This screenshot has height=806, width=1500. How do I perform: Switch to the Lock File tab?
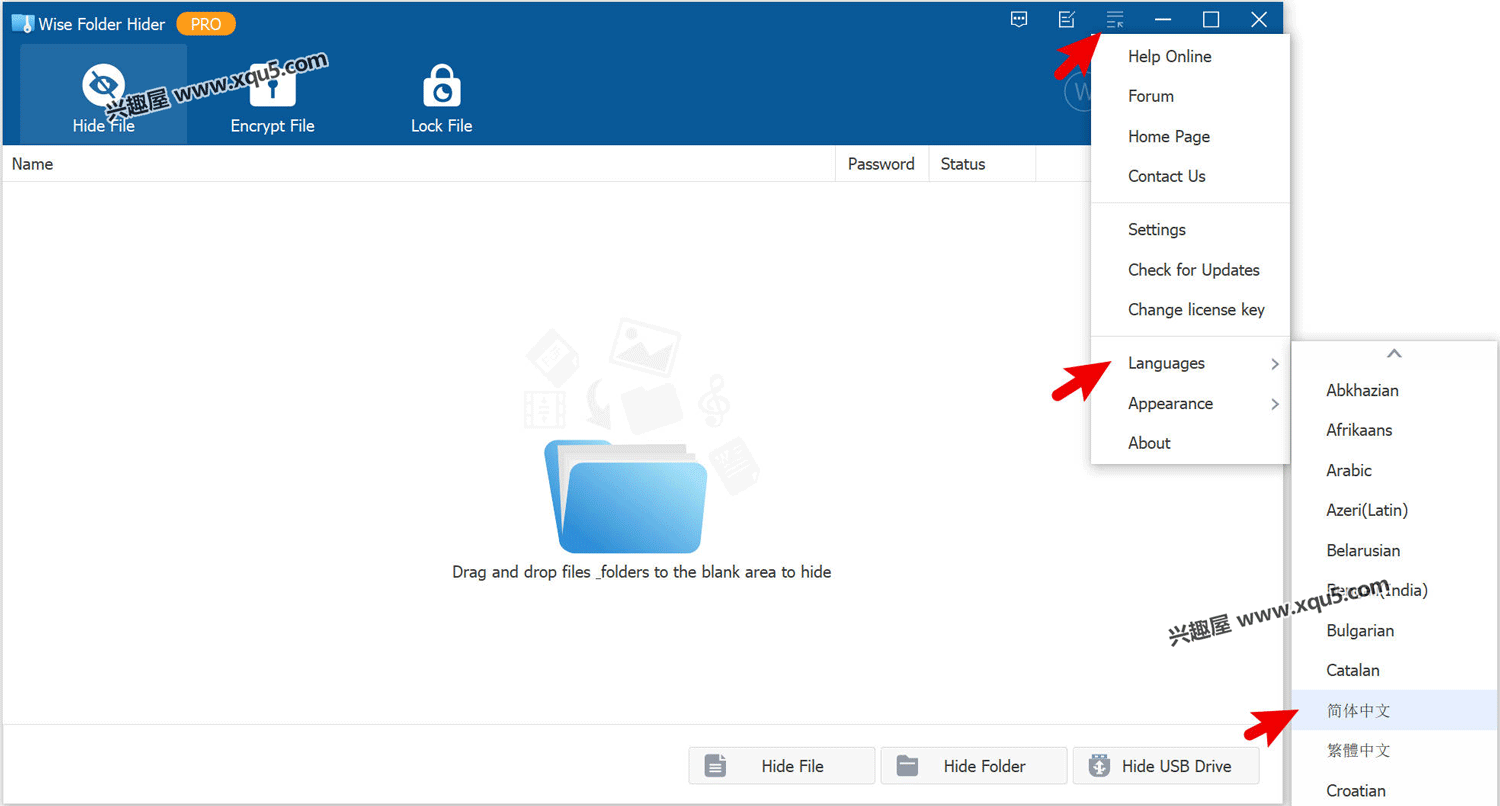[x=441, y=94]
